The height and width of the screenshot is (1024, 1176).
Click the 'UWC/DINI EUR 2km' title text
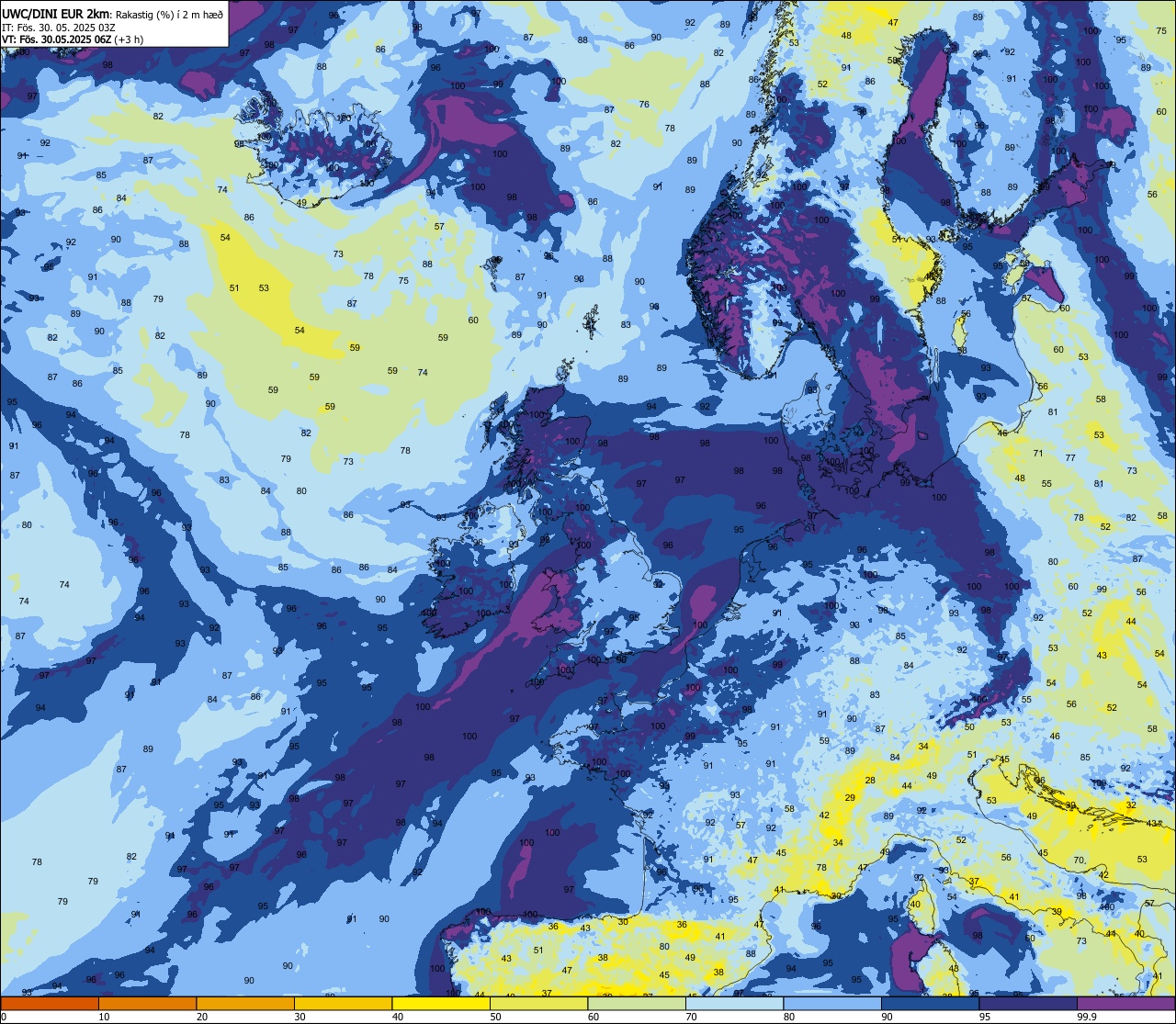click(x=56, y=13)
